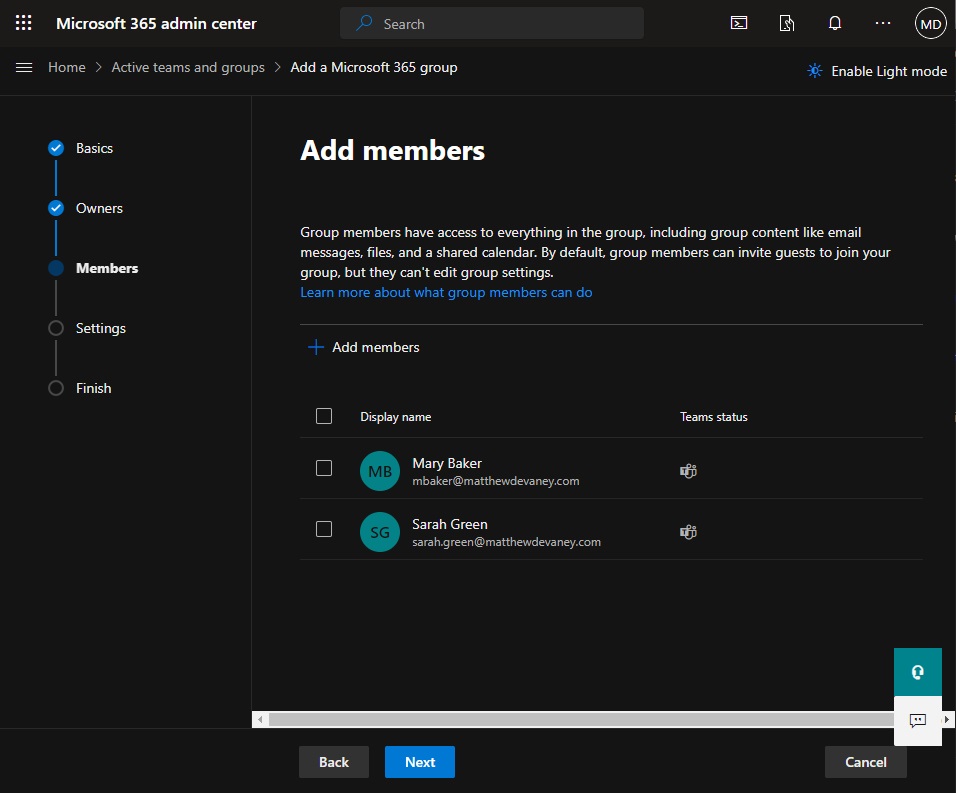956x793 pixels.
Task: Go to the Settings wizard step
Action: [x=101, y=329]
